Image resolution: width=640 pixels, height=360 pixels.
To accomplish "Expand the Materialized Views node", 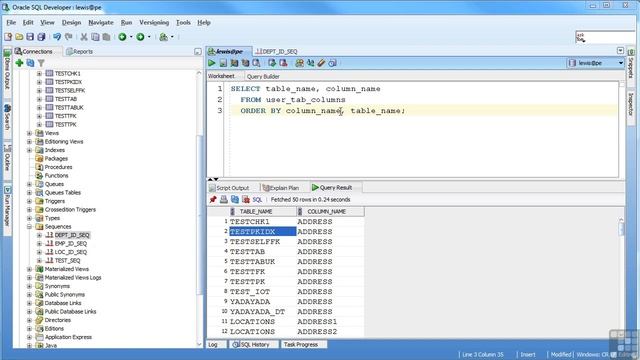I will (x=29, y=269).
